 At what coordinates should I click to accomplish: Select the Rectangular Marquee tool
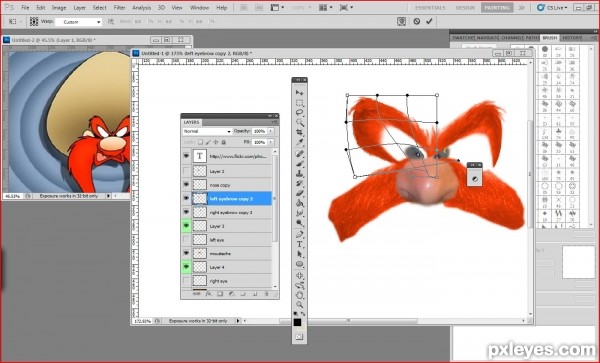pyautogui.click(x=299, y=103)
